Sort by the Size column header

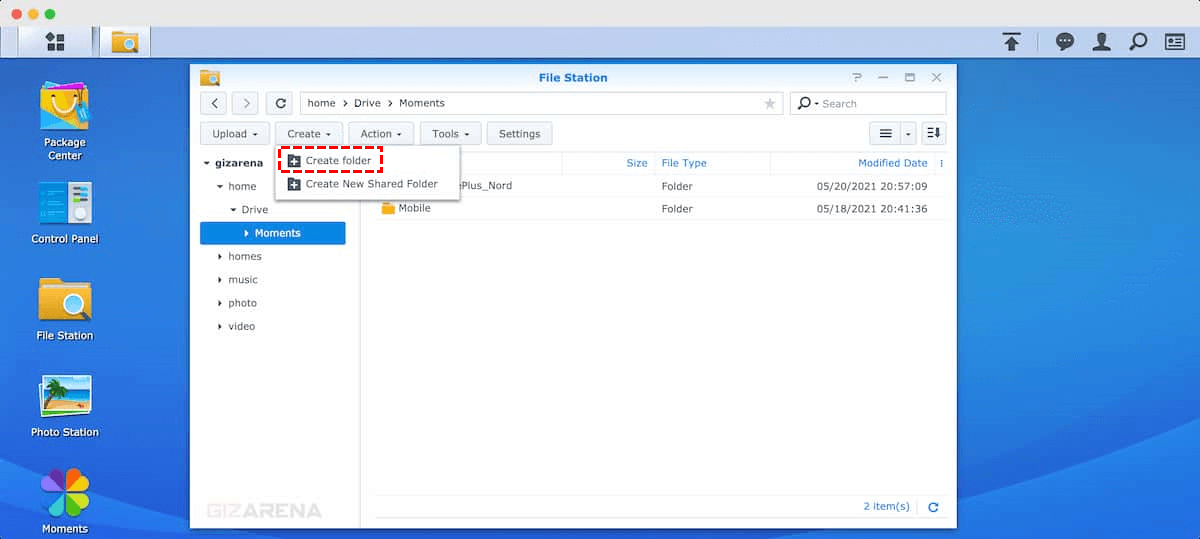click(x=637, y=163)
